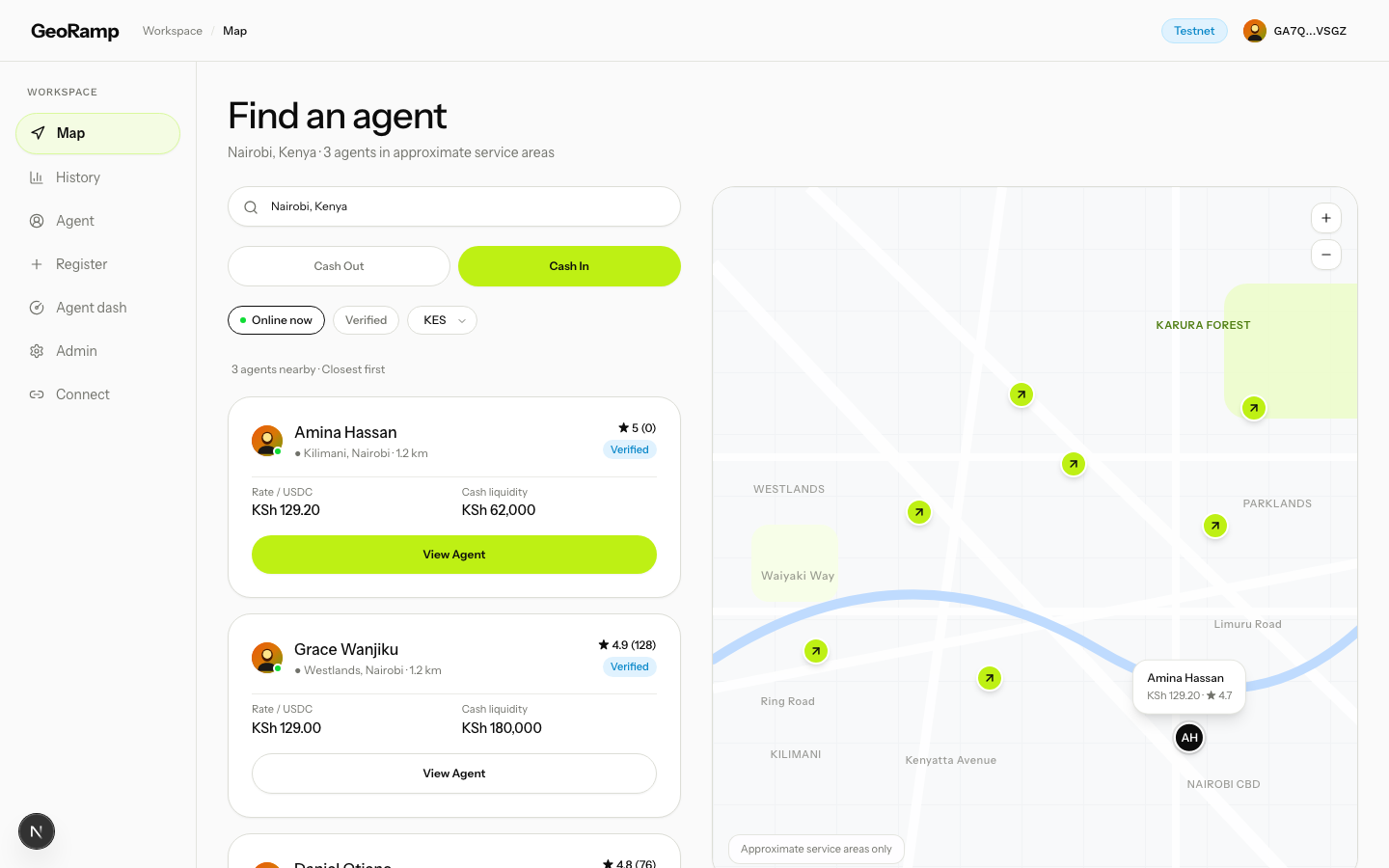Open the Admin gear item

coord(97,351)
